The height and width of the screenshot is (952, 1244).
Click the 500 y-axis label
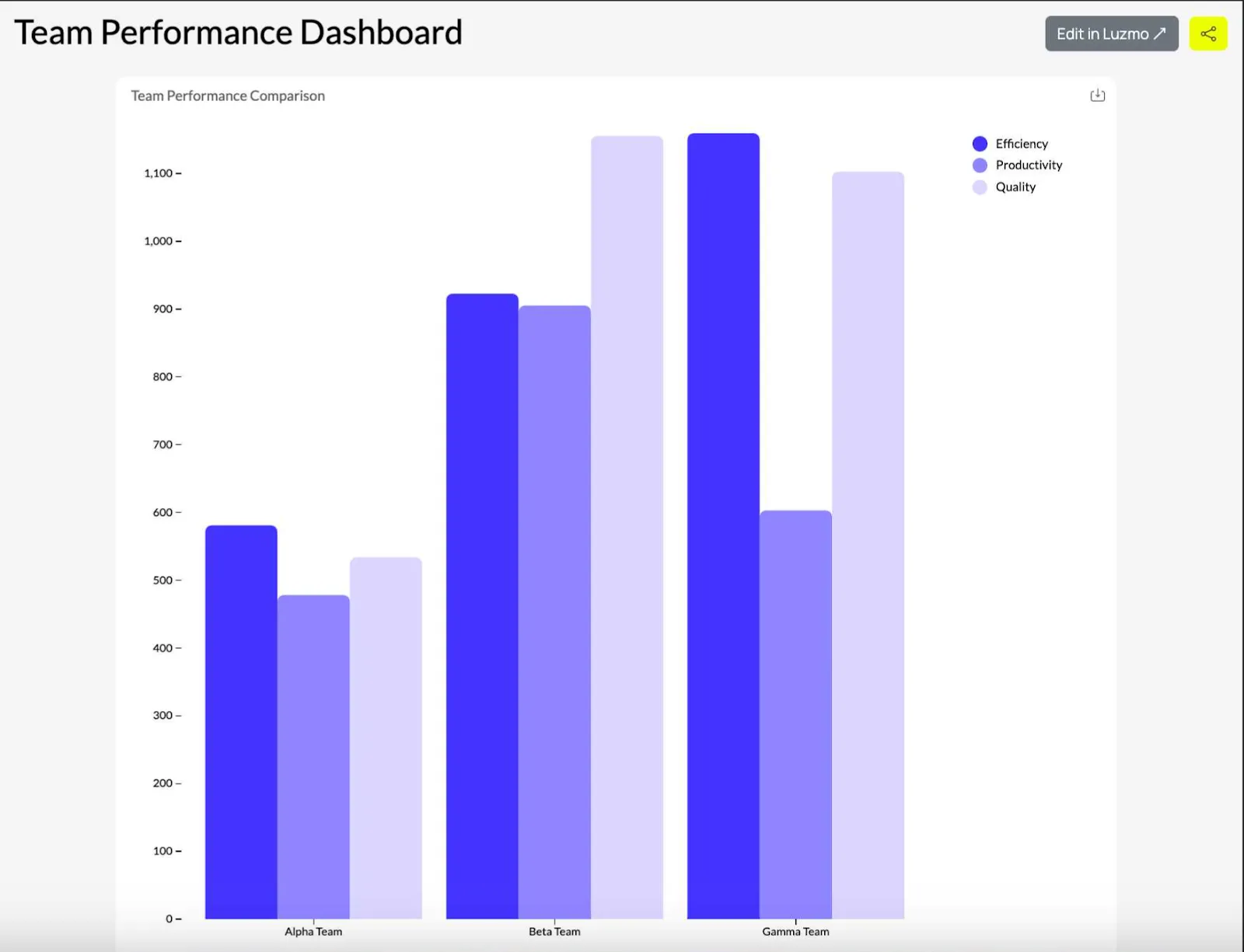[162, 581]
